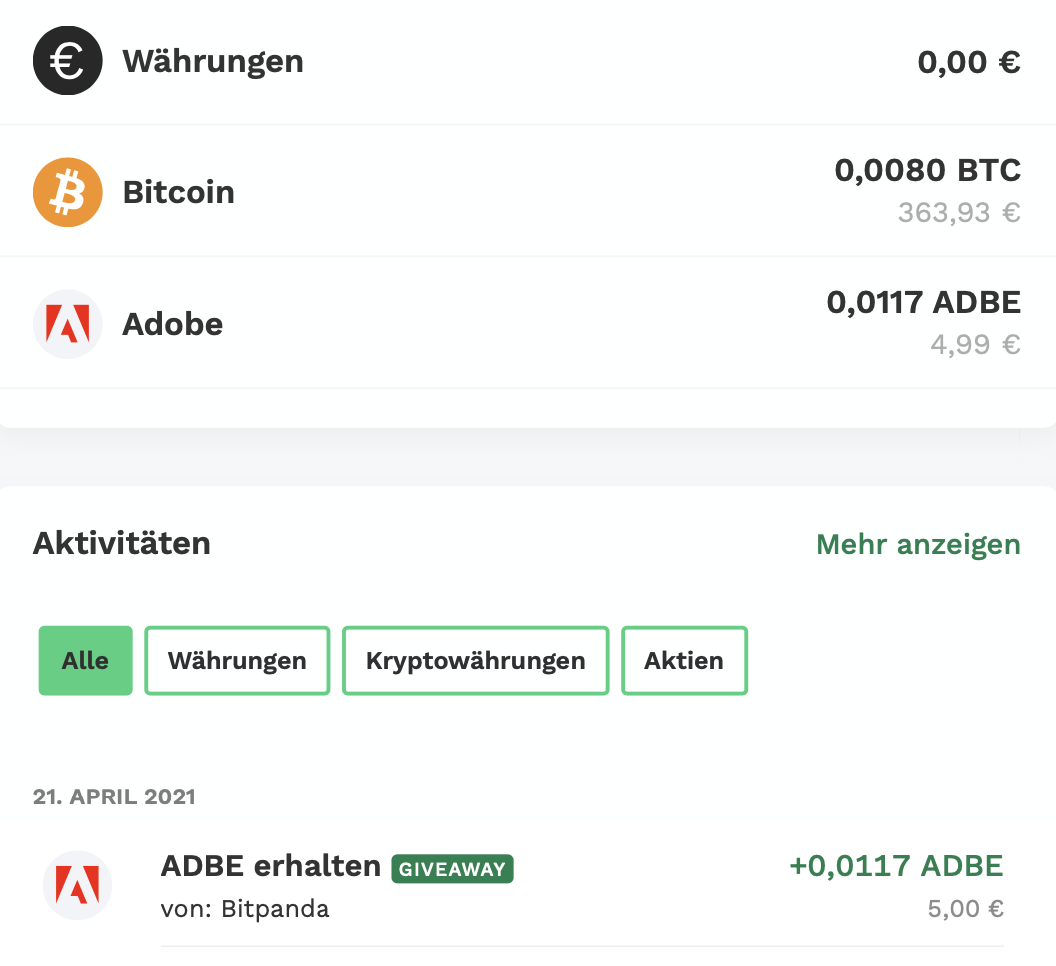The height and width of the screenshot is (966, 1056).
Task: Click the 0,0117 ADBE holding amount
Action: pyautogui.click(x=923, y=302)
